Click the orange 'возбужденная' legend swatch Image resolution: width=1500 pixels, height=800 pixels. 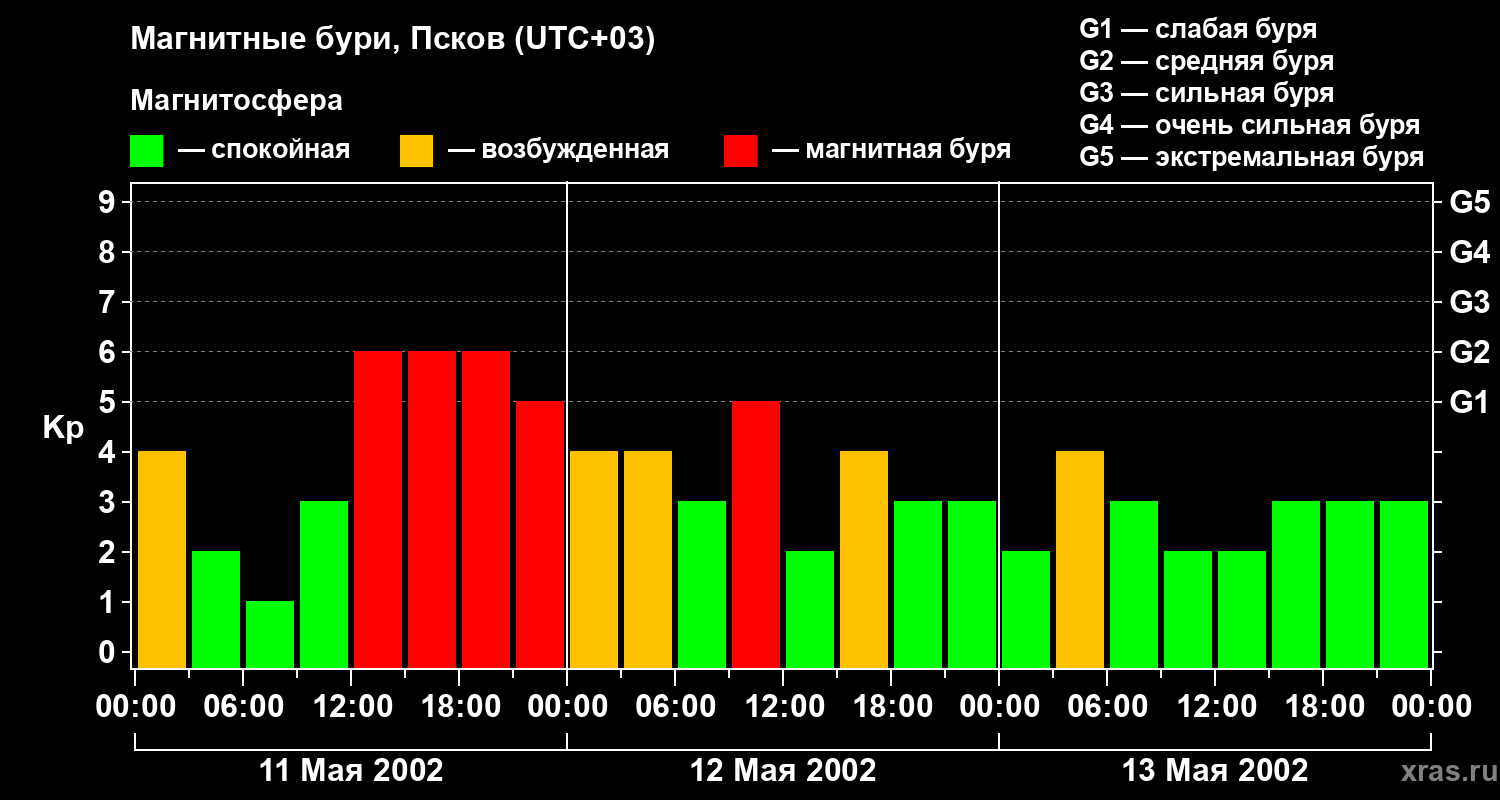pyautogui.click(x=416, y=151)
